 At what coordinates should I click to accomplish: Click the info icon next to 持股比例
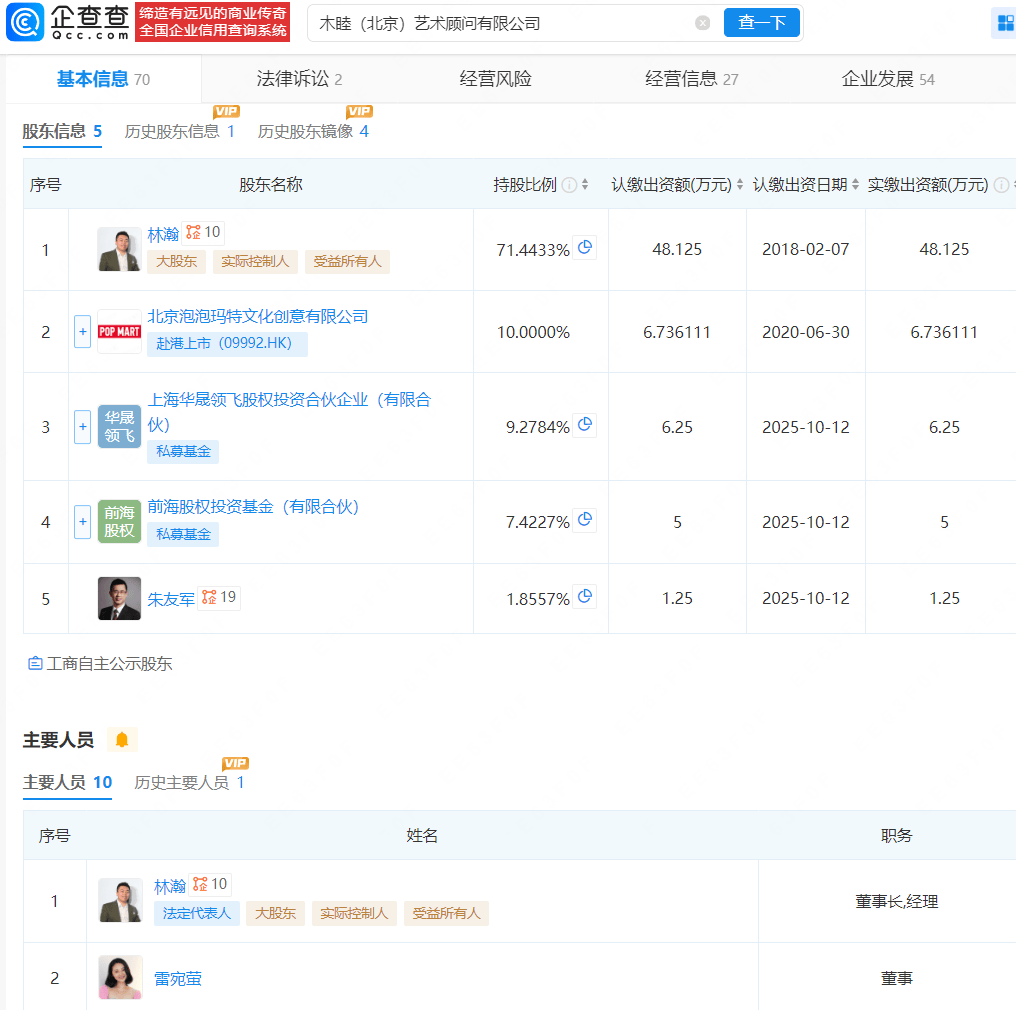coord(569,185)
